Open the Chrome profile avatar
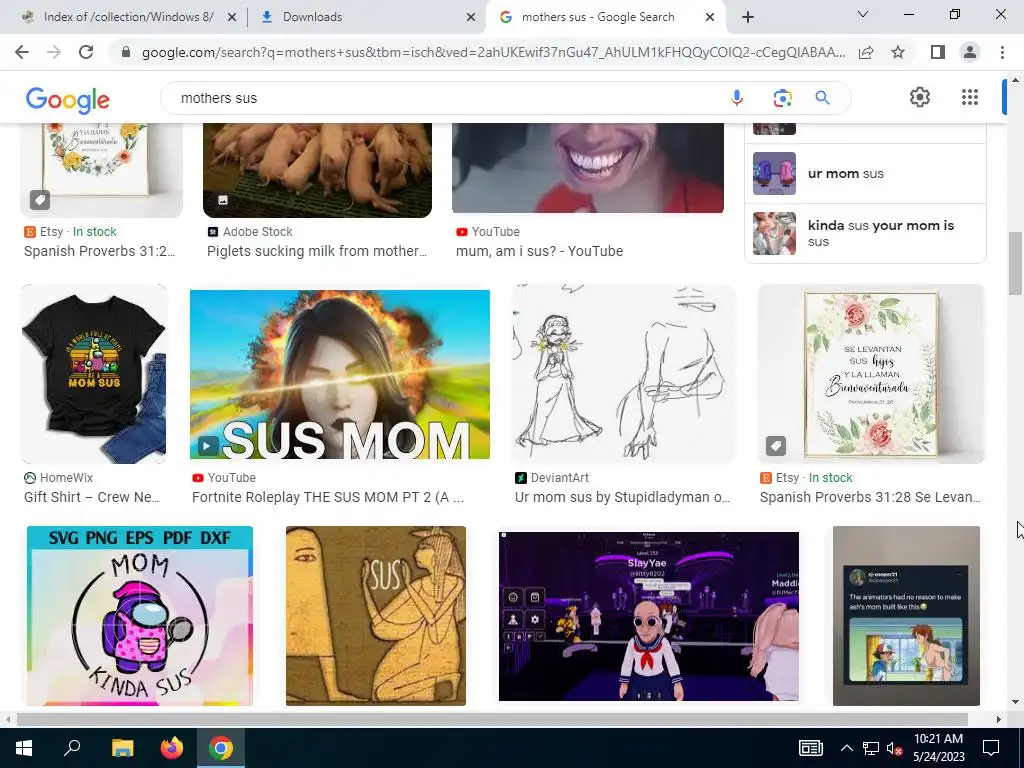Image resolution: width=1024 pixels, height=768 pixels. click(970, 52)
